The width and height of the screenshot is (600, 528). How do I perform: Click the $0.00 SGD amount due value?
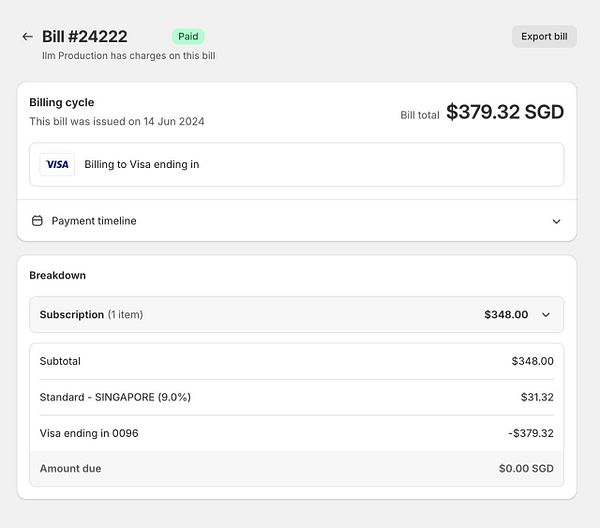click(525, 469)
